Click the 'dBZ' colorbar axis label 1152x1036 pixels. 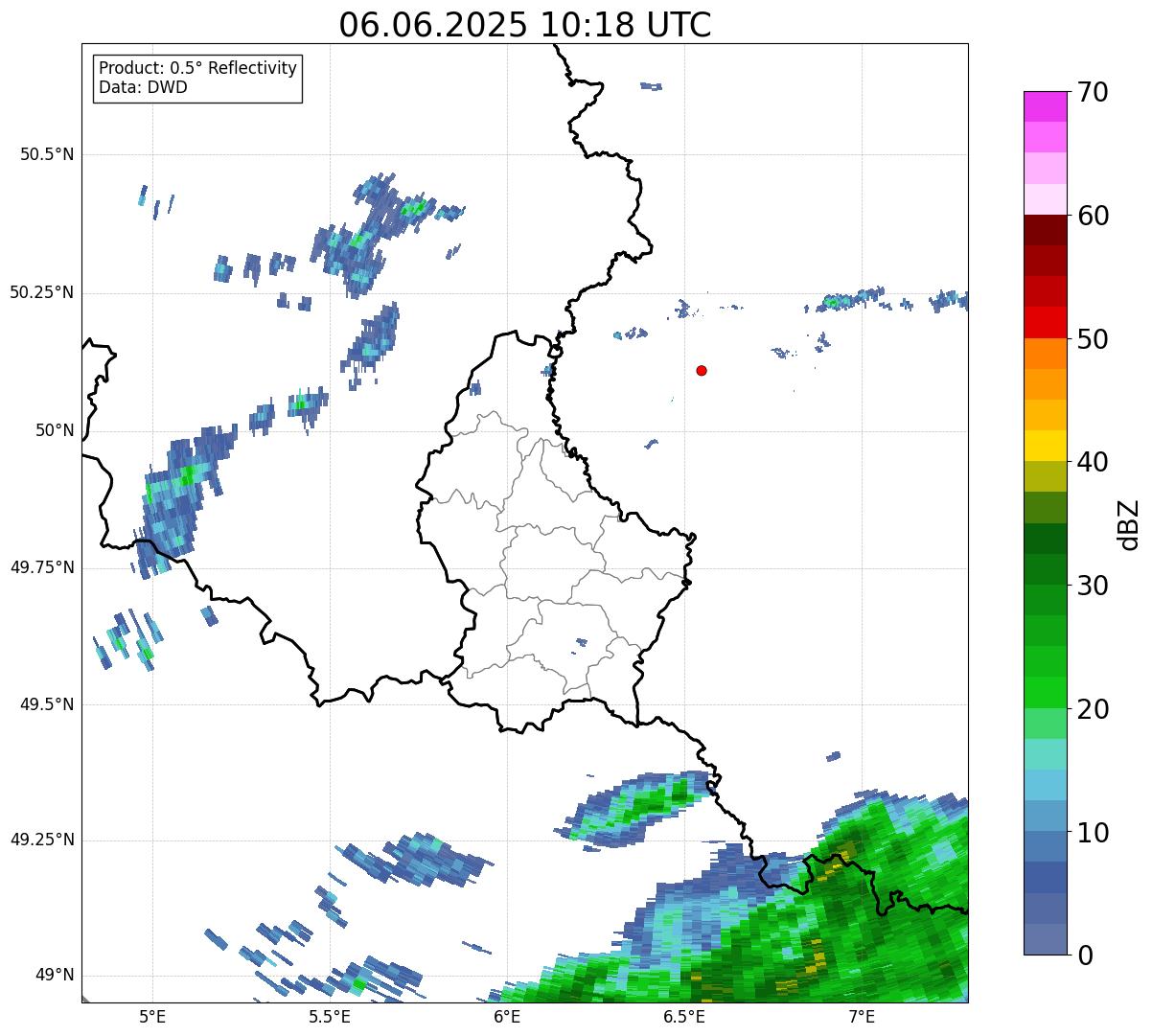click(x=1129, y=524)
